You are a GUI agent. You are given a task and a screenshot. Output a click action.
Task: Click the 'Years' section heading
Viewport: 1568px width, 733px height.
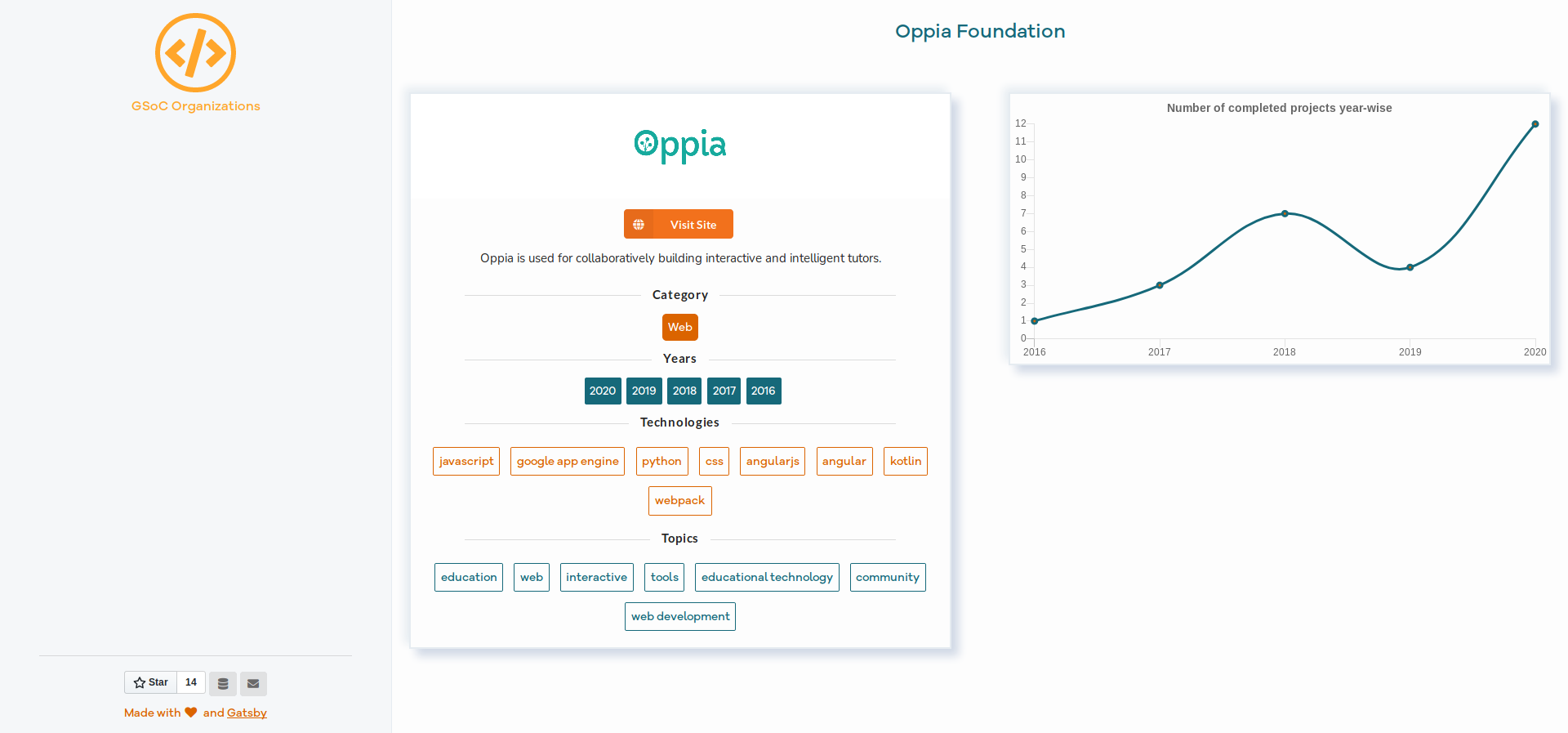(680, 359)
